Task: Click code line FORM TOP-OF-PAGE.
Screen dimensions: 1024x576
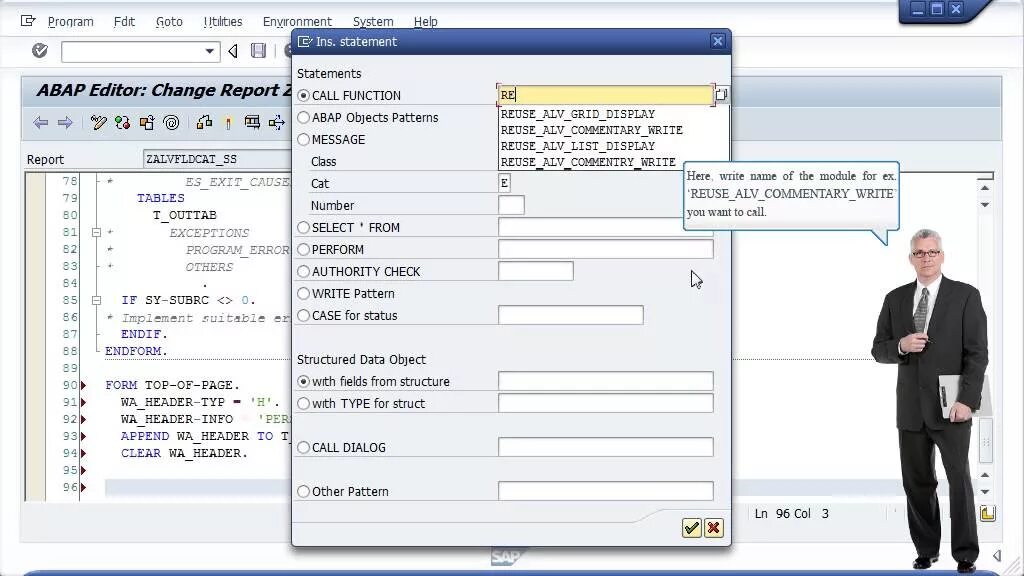Action: coord(172,385)
